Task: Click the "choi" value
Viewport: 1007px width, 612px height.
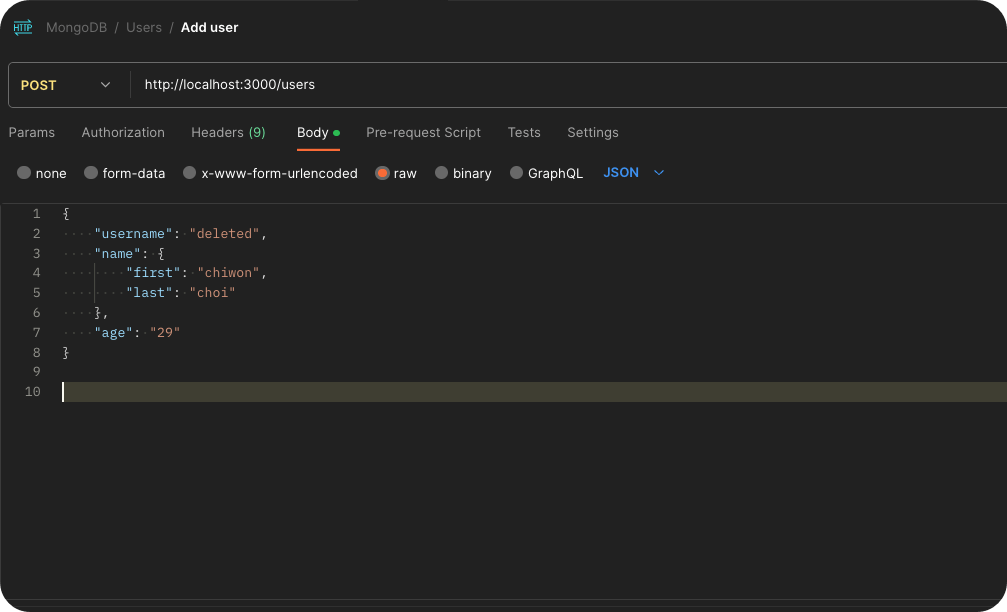Action: pos(213,293)
